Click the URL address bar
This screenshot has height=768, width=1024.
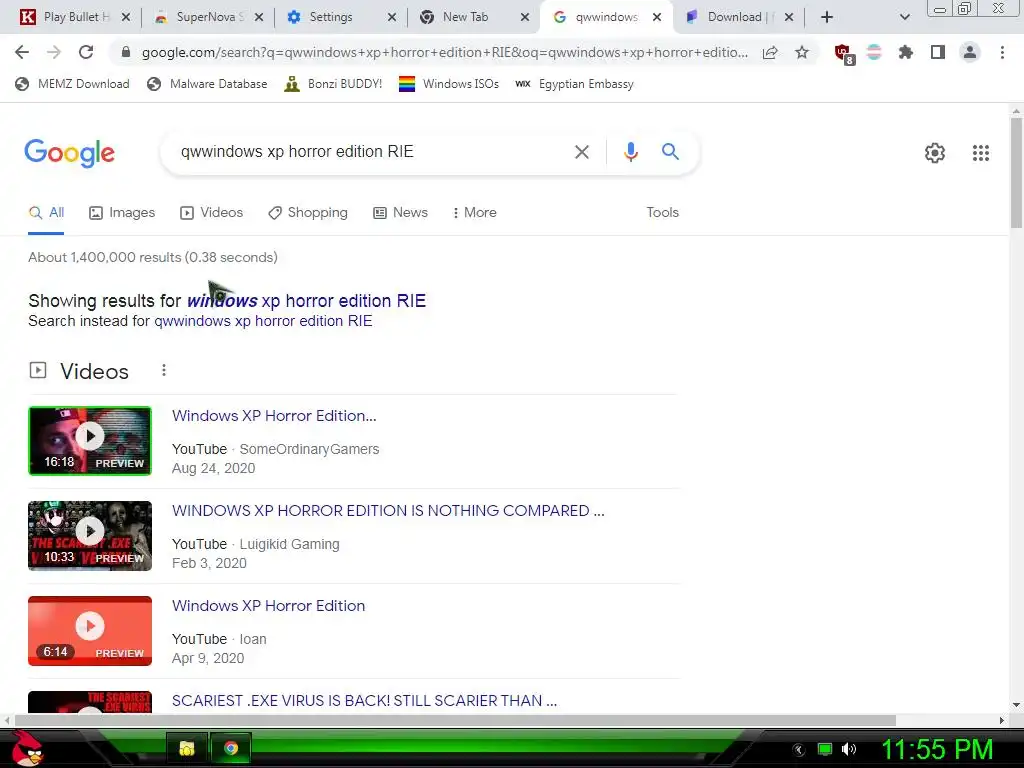tap(444, 52)
